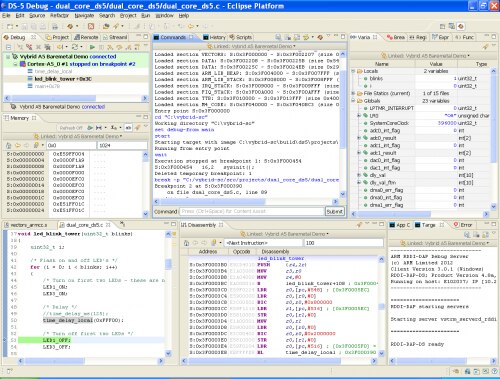Click the Submit button in Commands view
The width and height of the screenshot is (500, 379).
pos(334,211)
